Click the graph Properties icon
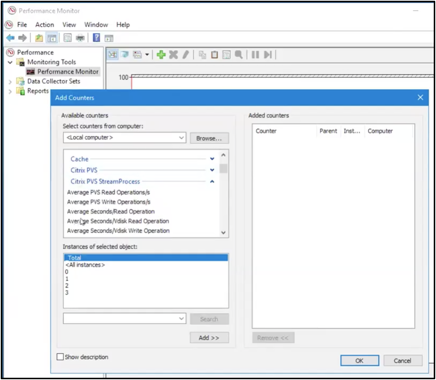This screenshot has height=380, width=436. [226, 54]
